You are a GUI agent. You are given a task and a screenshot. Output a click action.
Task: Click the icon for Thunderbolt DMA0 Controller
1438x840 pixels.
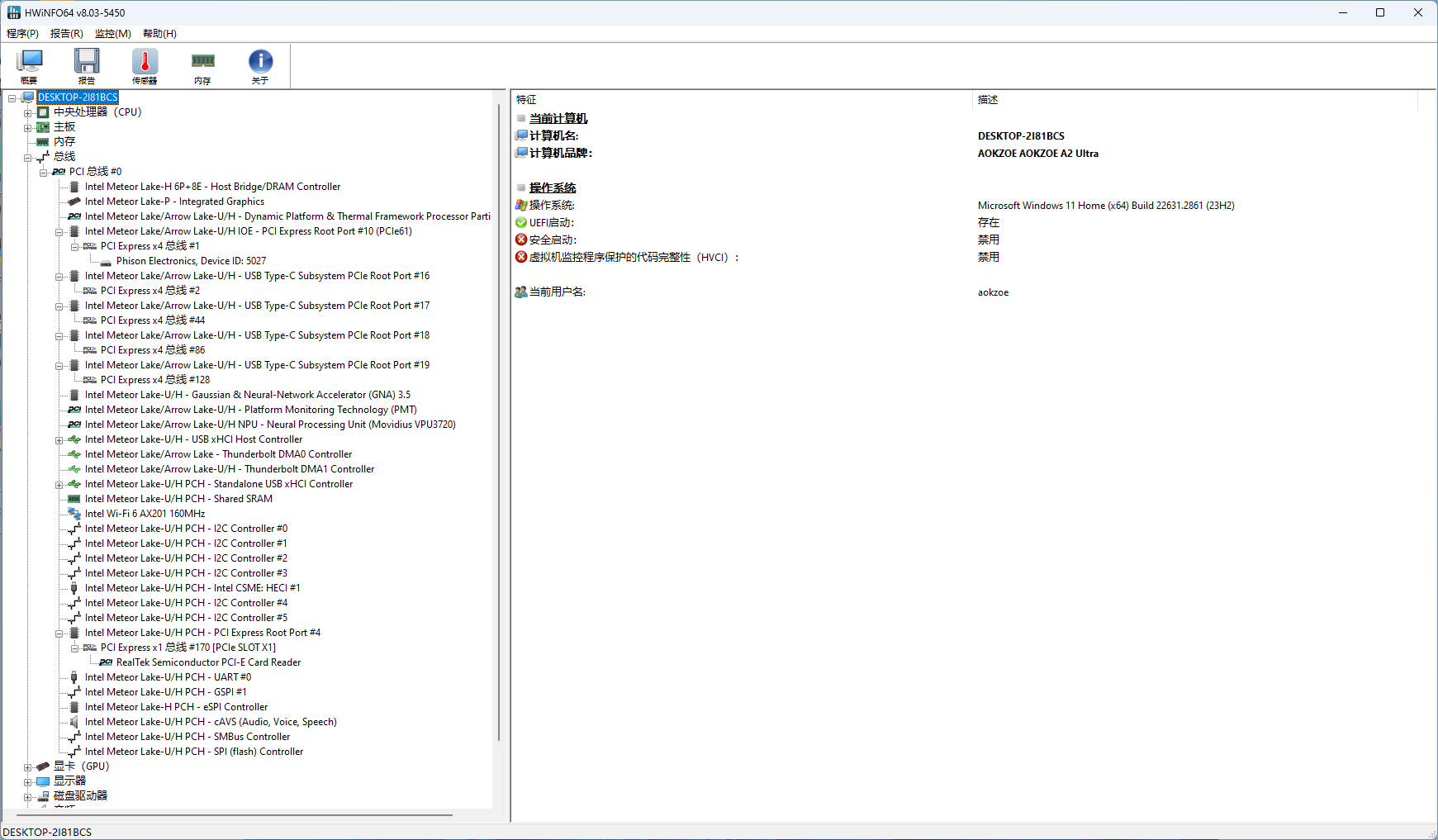[x=74, y=454]
